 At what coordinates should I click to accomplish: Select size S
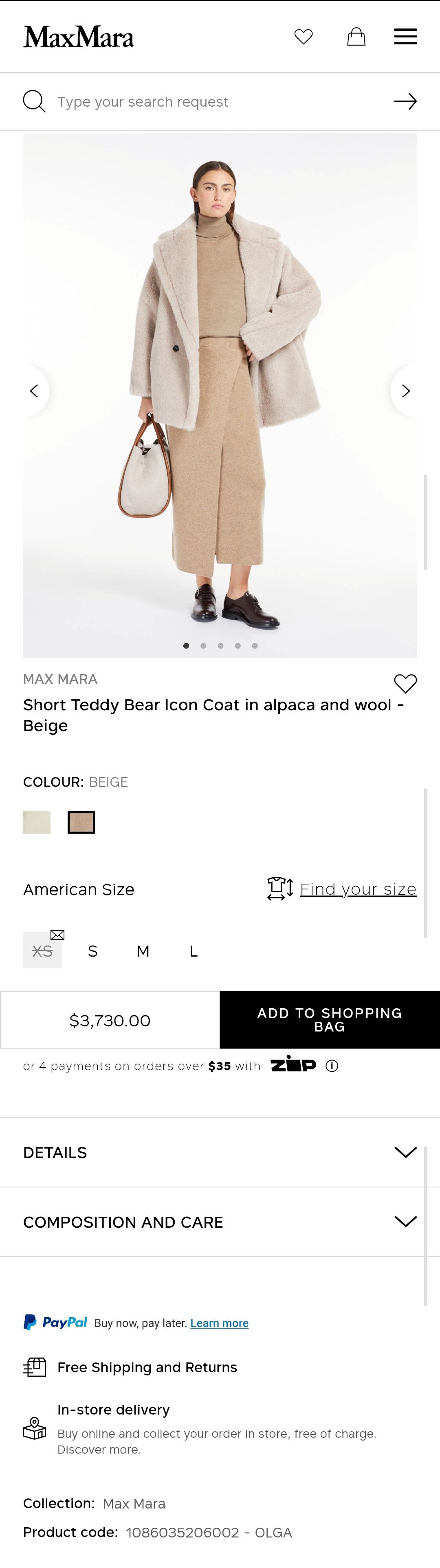point(92,951)
